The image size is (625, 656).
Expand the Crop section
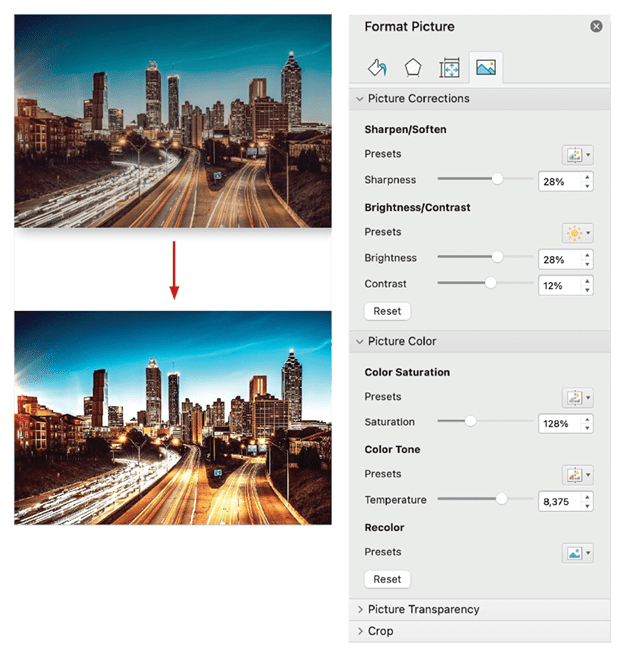coord(360,631)
